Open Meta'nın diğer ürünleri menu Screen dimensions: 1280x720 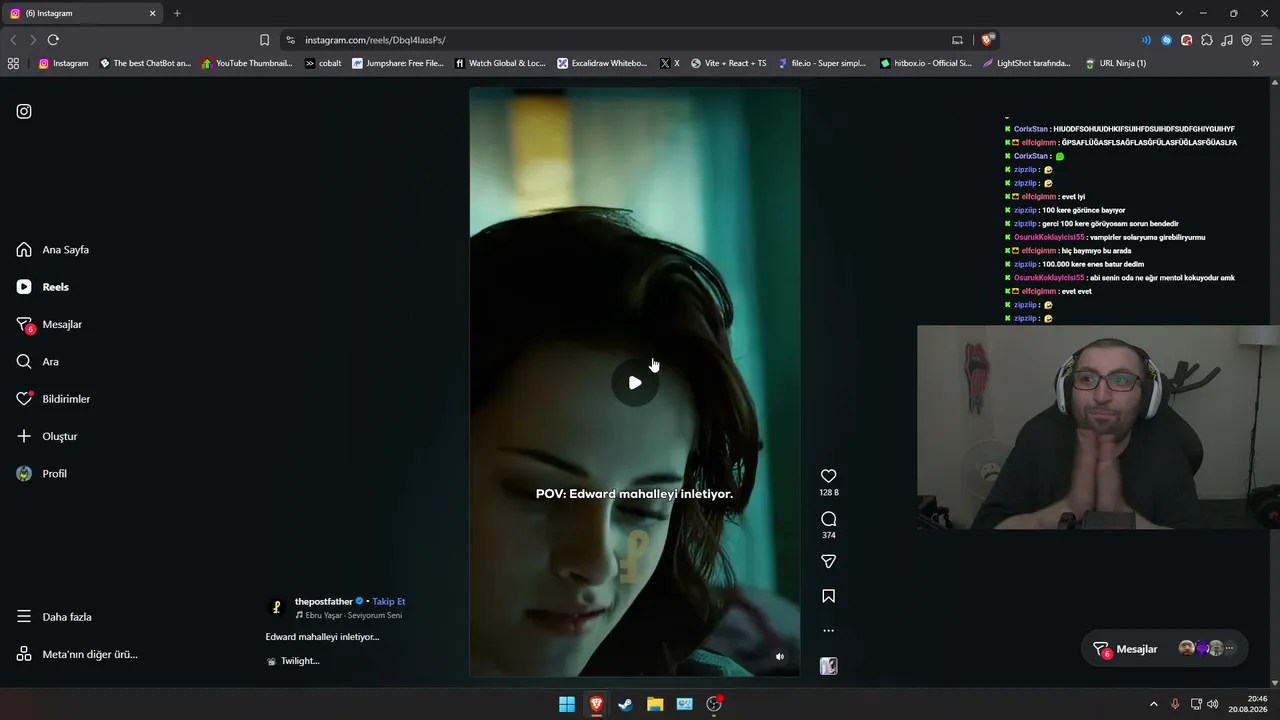(x=77, y=654)
